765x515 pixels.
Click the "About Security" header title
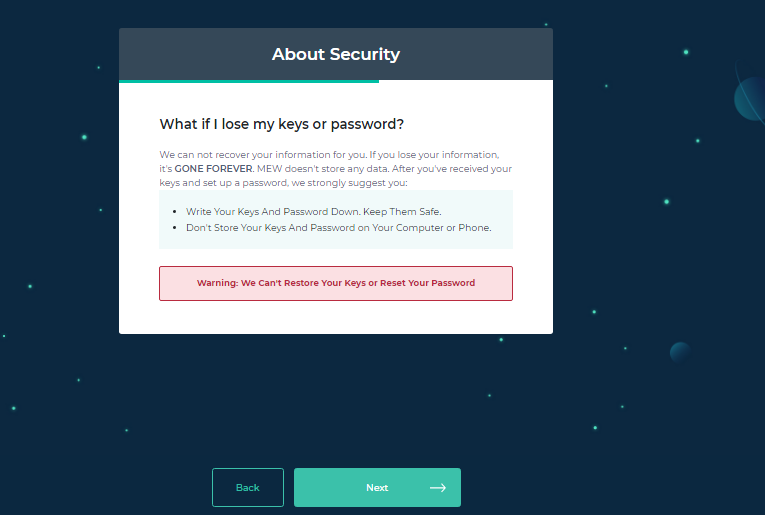(336, 54)
